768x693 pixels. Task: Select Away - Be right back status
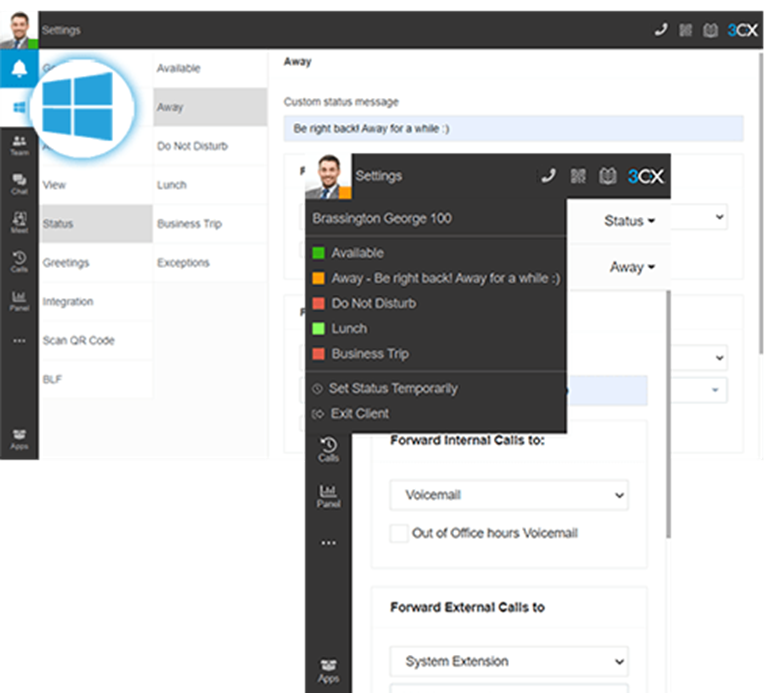(436, 278)
